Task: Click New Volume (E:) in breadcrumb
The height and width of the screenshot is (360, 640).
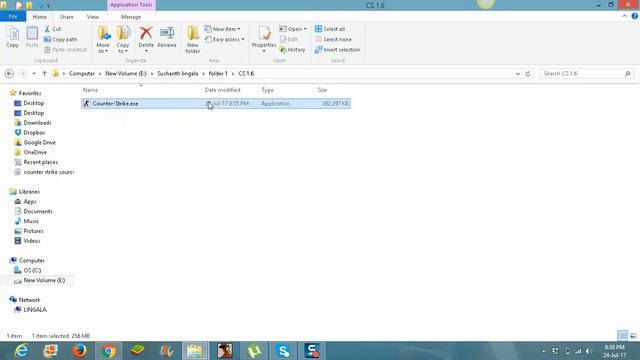Action: [x=126, y=73]
